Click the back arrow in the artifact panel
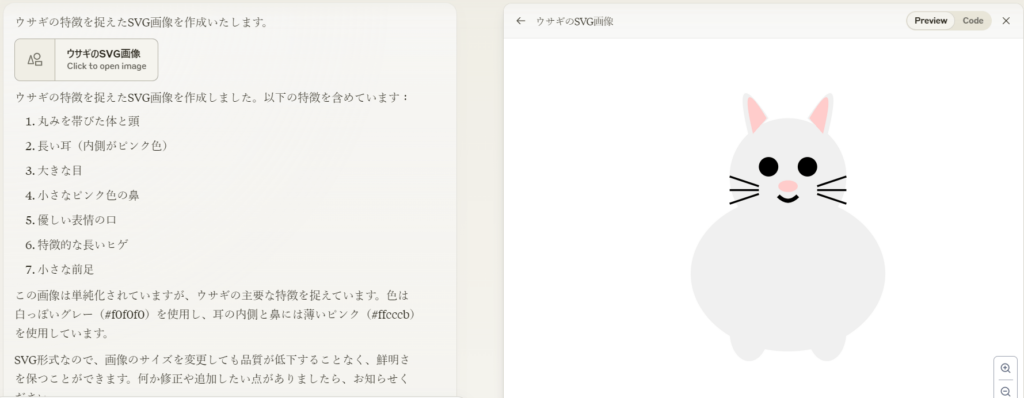 (520, 21)
